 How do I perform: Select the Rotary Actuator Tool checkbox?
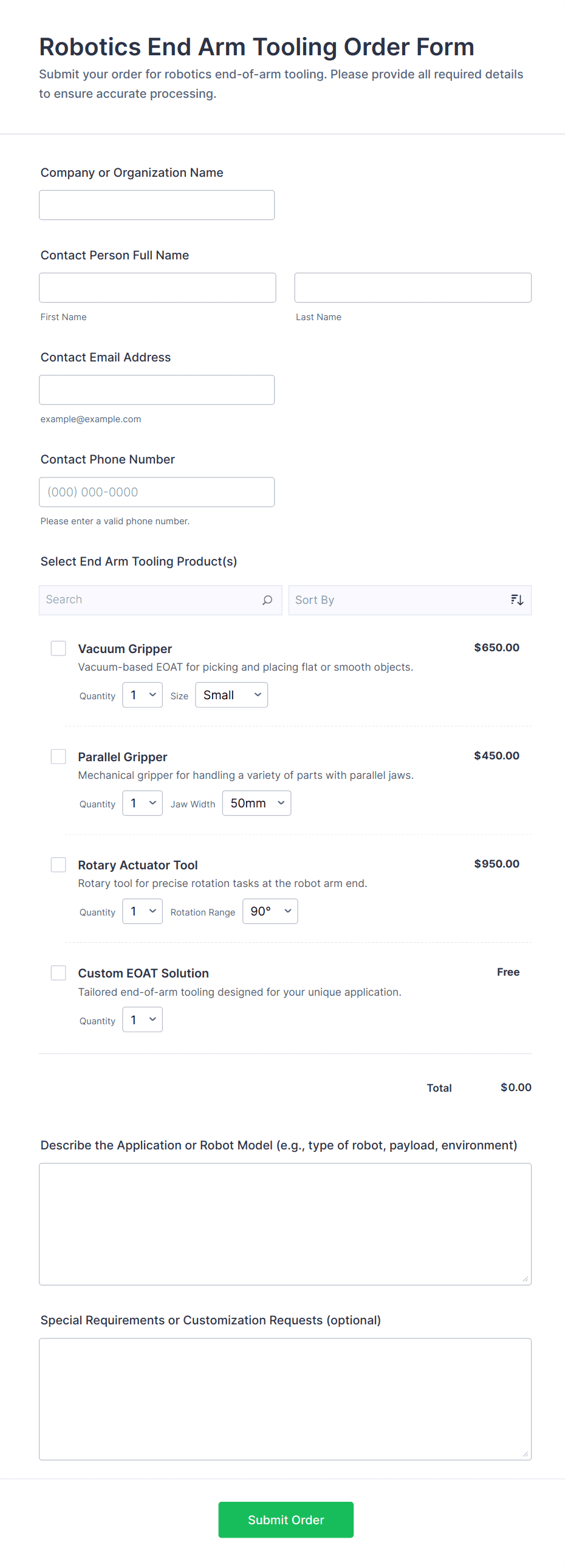(58, 865)
